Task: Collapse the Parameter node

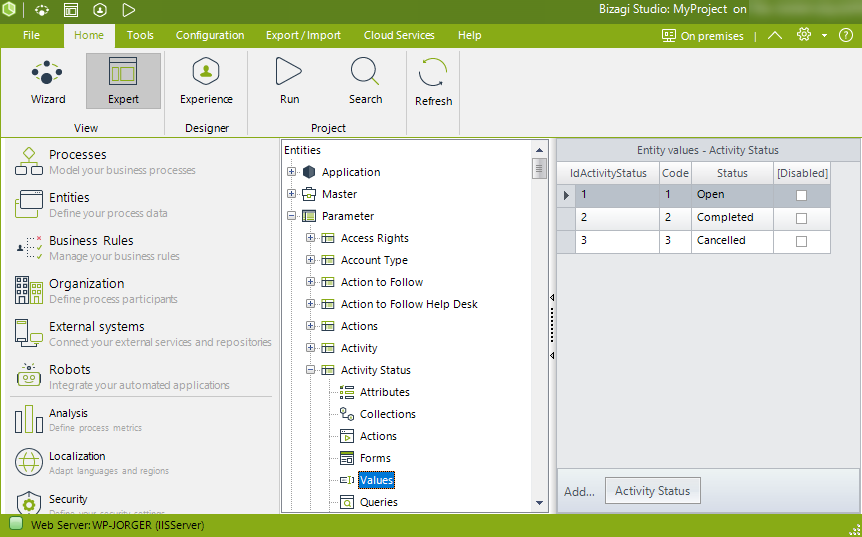Action: pyautogui.click(x=291, y=216)
